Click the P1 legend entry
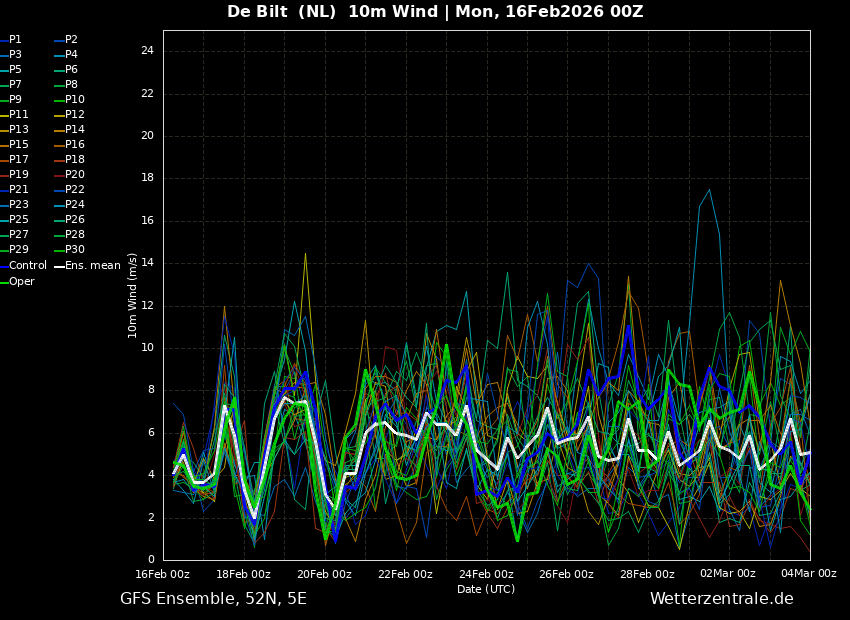Viewport: 850px width, 620px height. point(15,40)
